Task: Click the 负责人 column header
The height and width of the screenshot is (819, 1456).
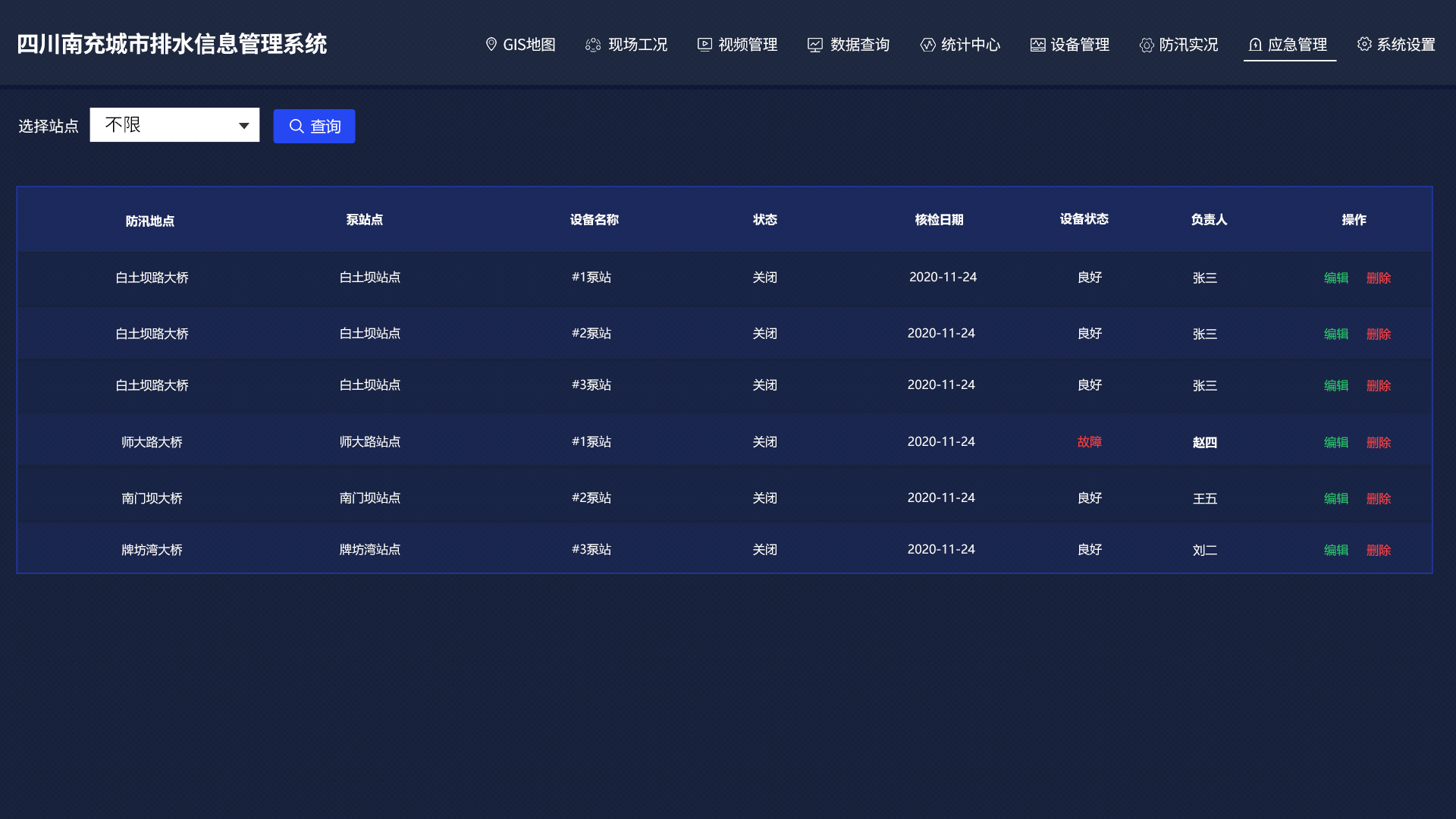Action: [x=1209, y=220]
